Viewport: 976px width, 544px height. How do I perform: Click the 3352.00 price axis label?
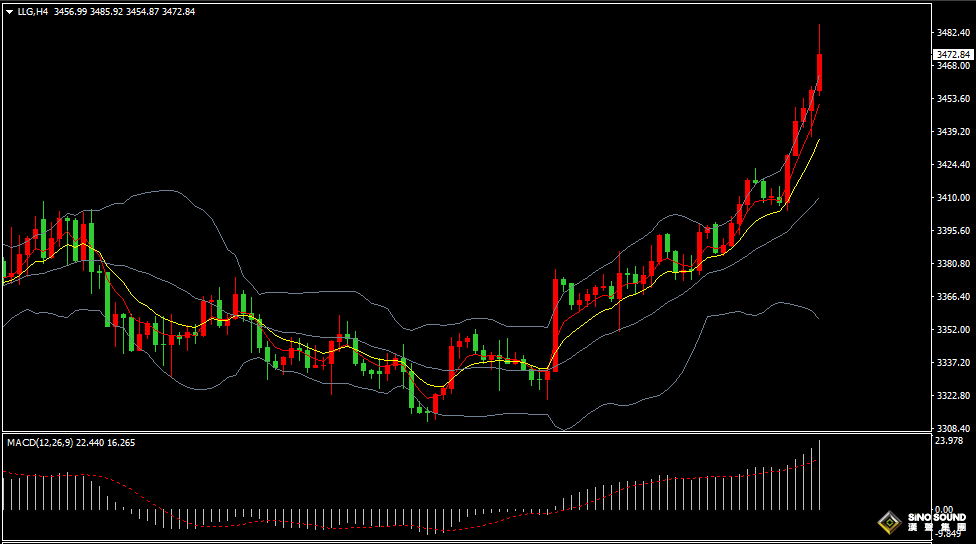coord(953,329)
